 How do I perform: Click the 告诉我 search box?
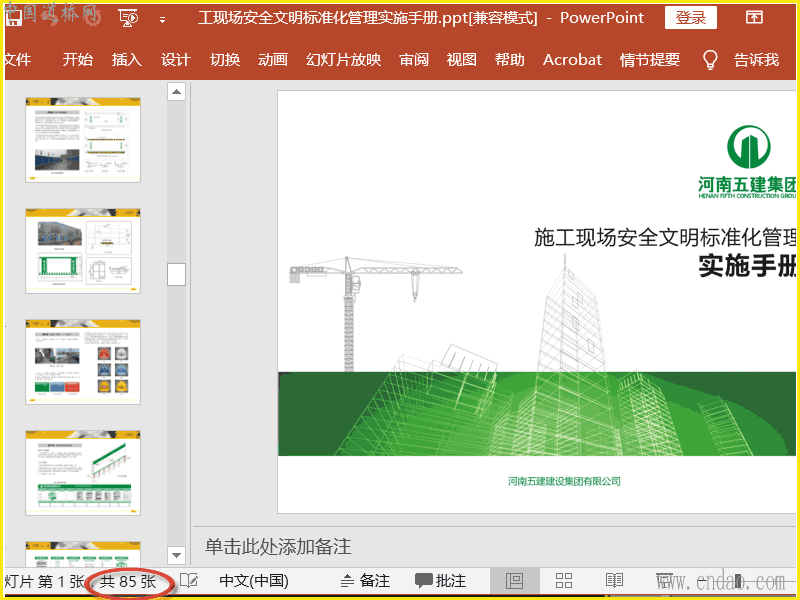click(x=757, y=60)
